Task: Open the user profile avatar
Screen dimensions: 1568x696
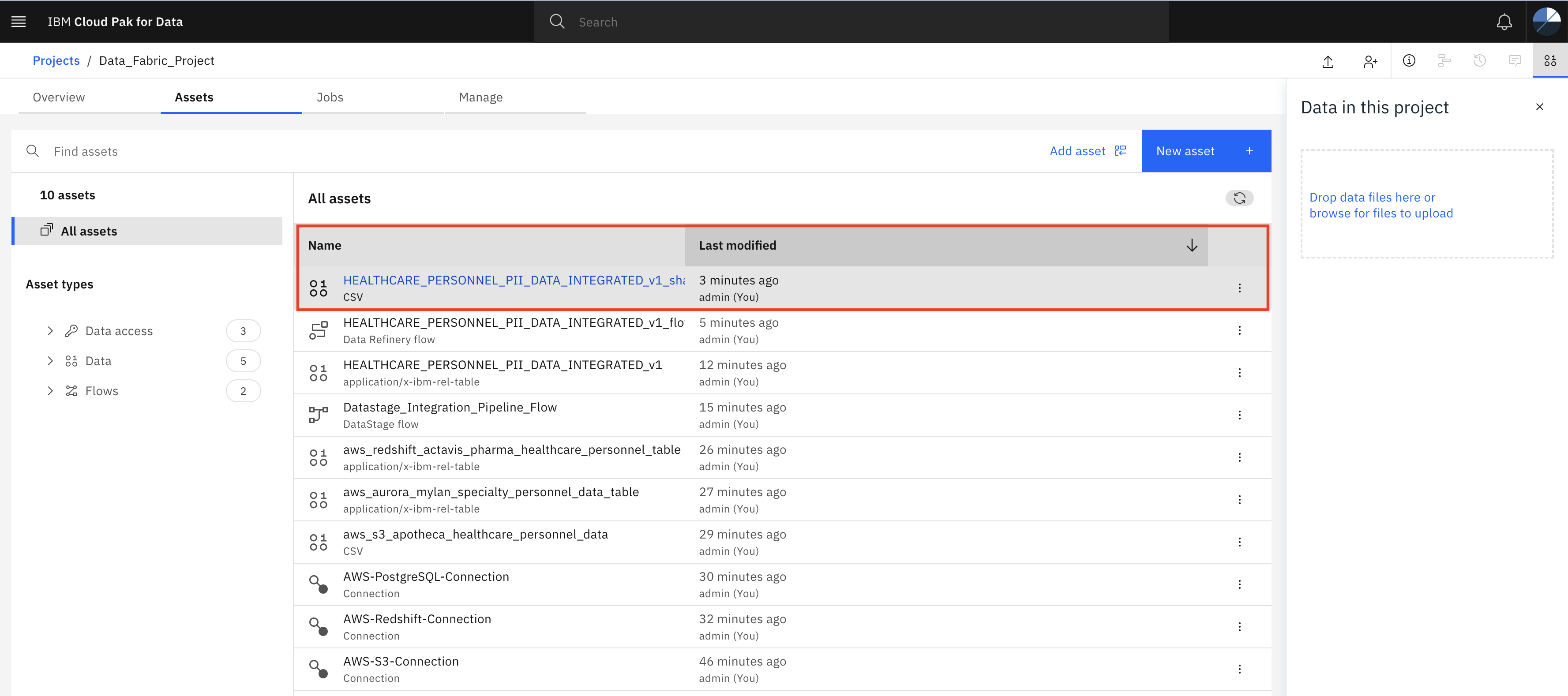Action: [1546, 22]
